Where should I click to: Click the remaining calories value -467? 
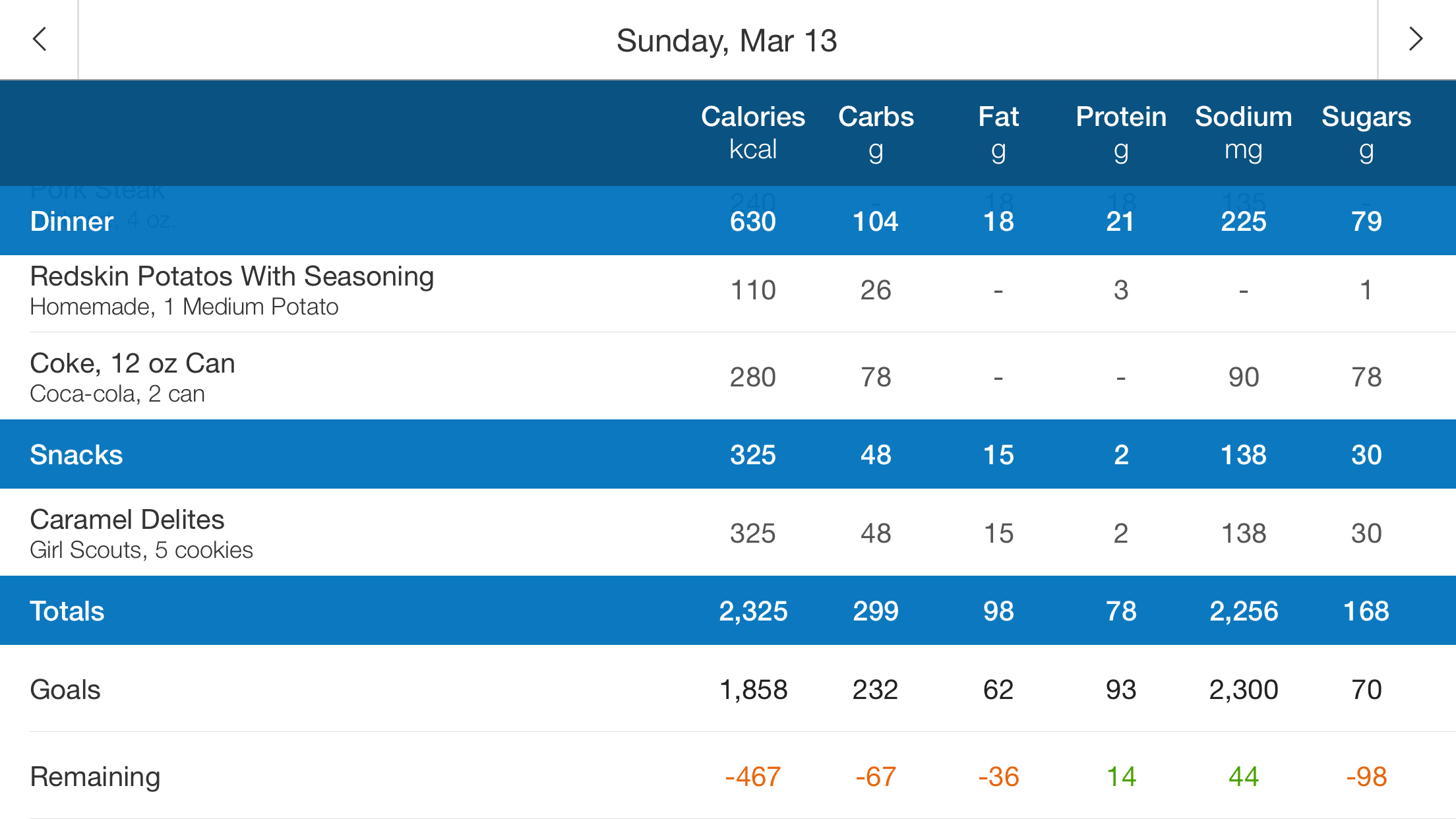752,777
